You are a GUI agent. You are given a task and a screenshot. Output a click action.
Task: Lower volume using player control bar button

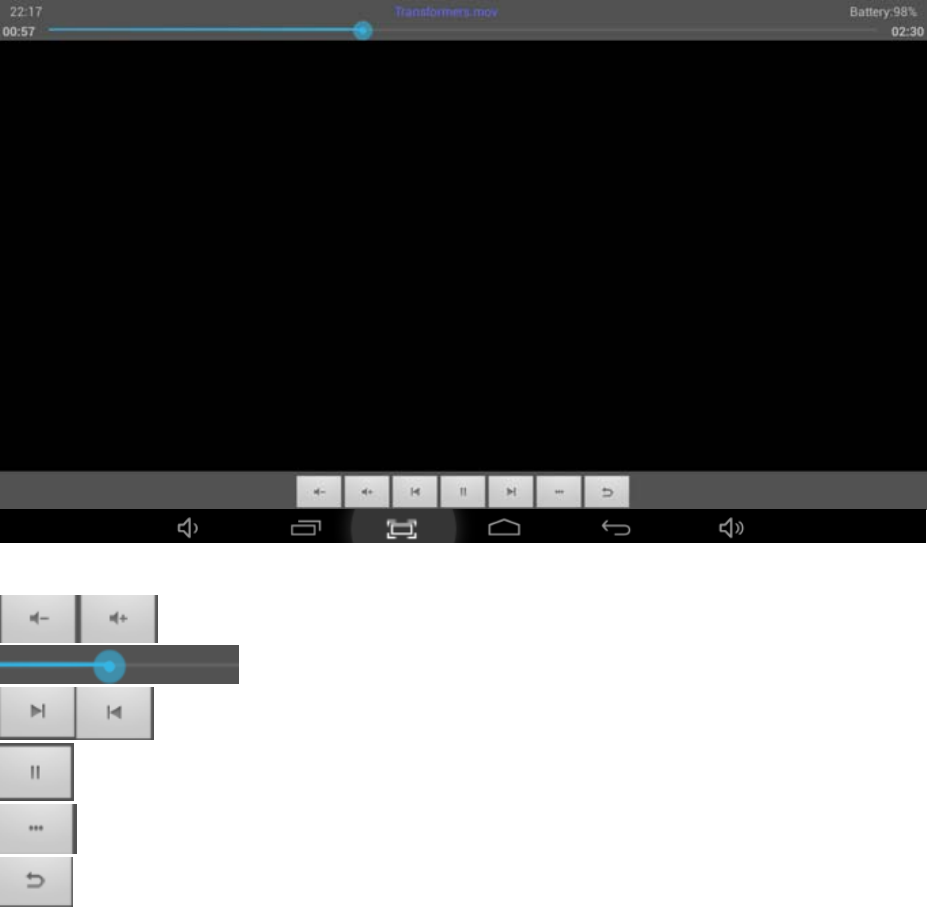point(319,491)
